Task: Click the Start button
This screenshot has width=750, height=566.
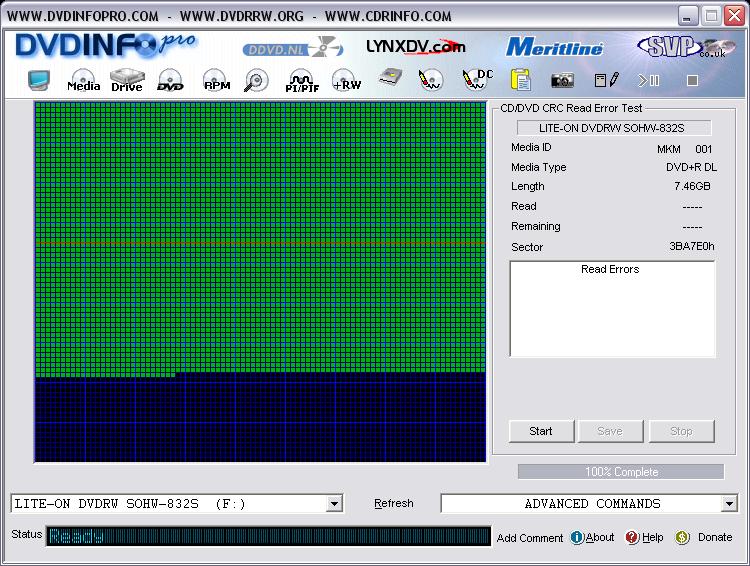Action: [541, 431]
